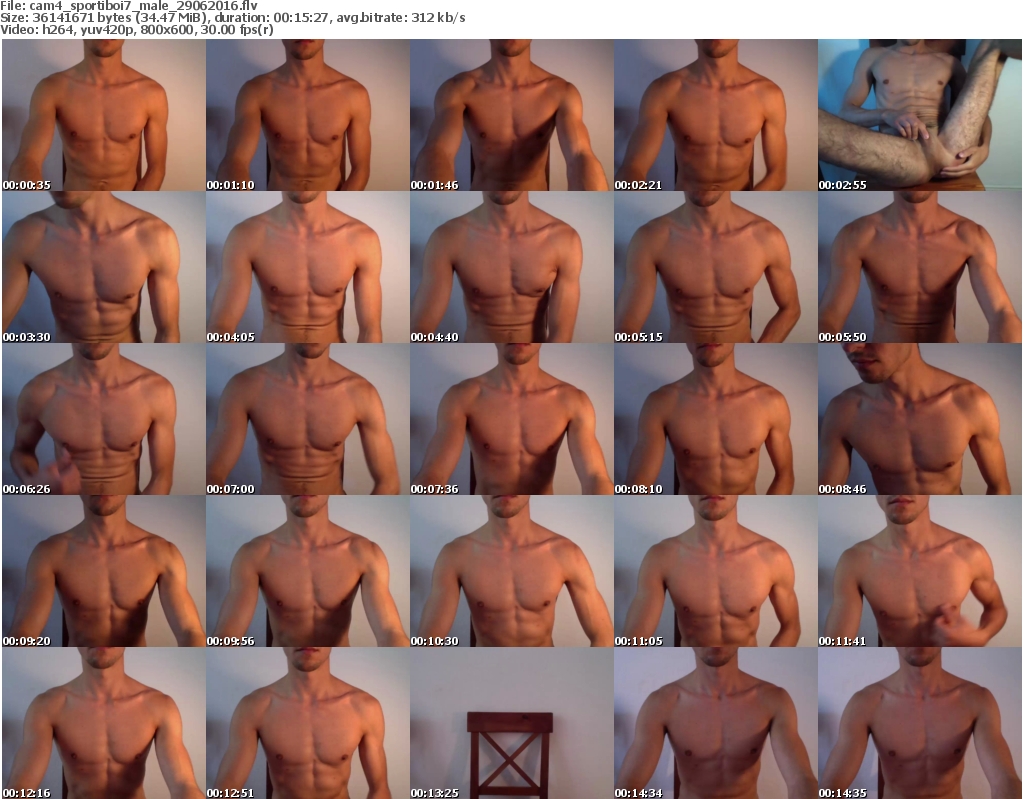This screenshot has height=799, width=1024.
Task: Click the 00:09:56 timestamp label
Action: (x=231, y=641)
